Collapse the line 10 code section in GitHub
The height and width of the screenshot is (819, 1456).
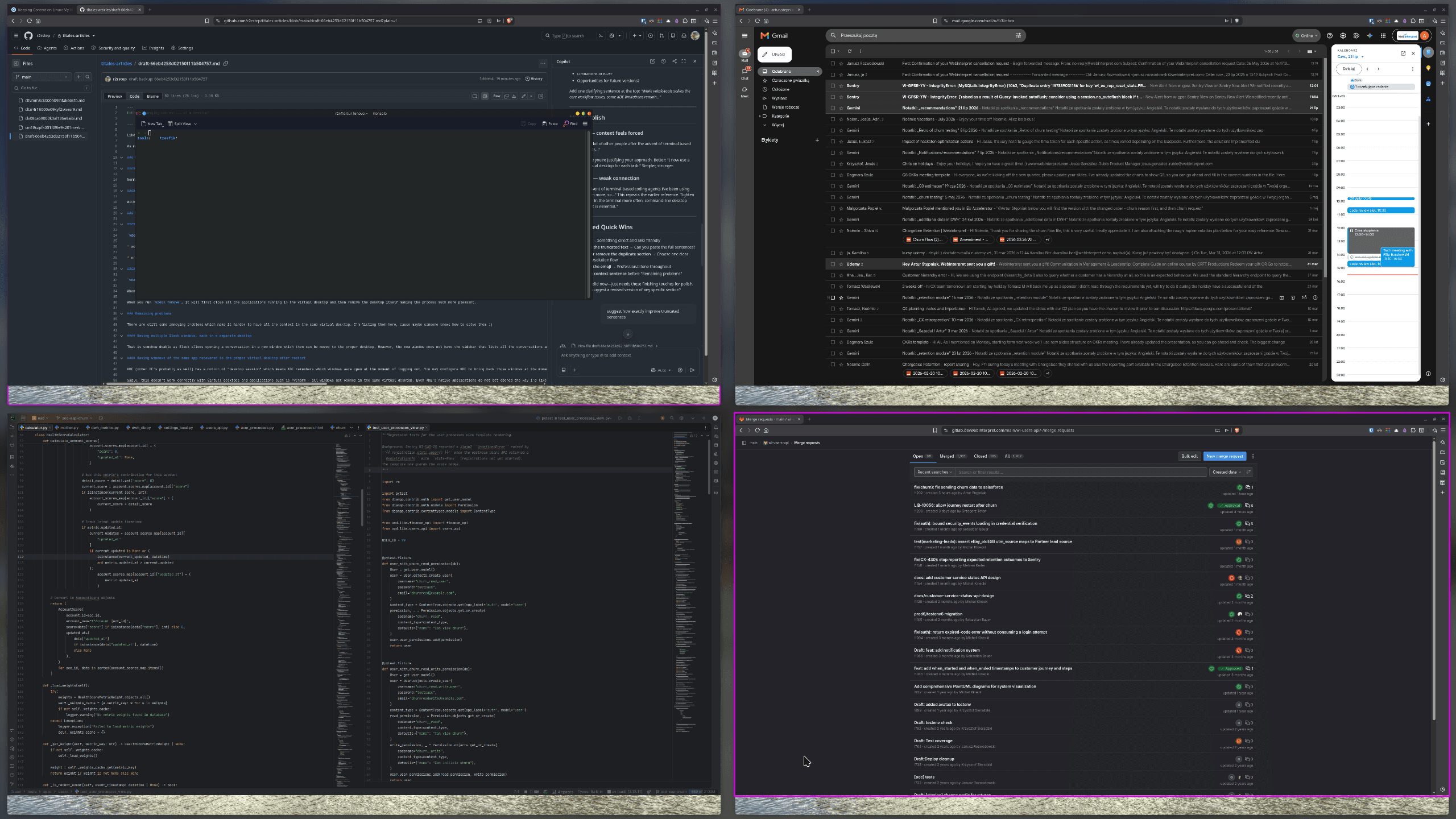click(121, 158)
